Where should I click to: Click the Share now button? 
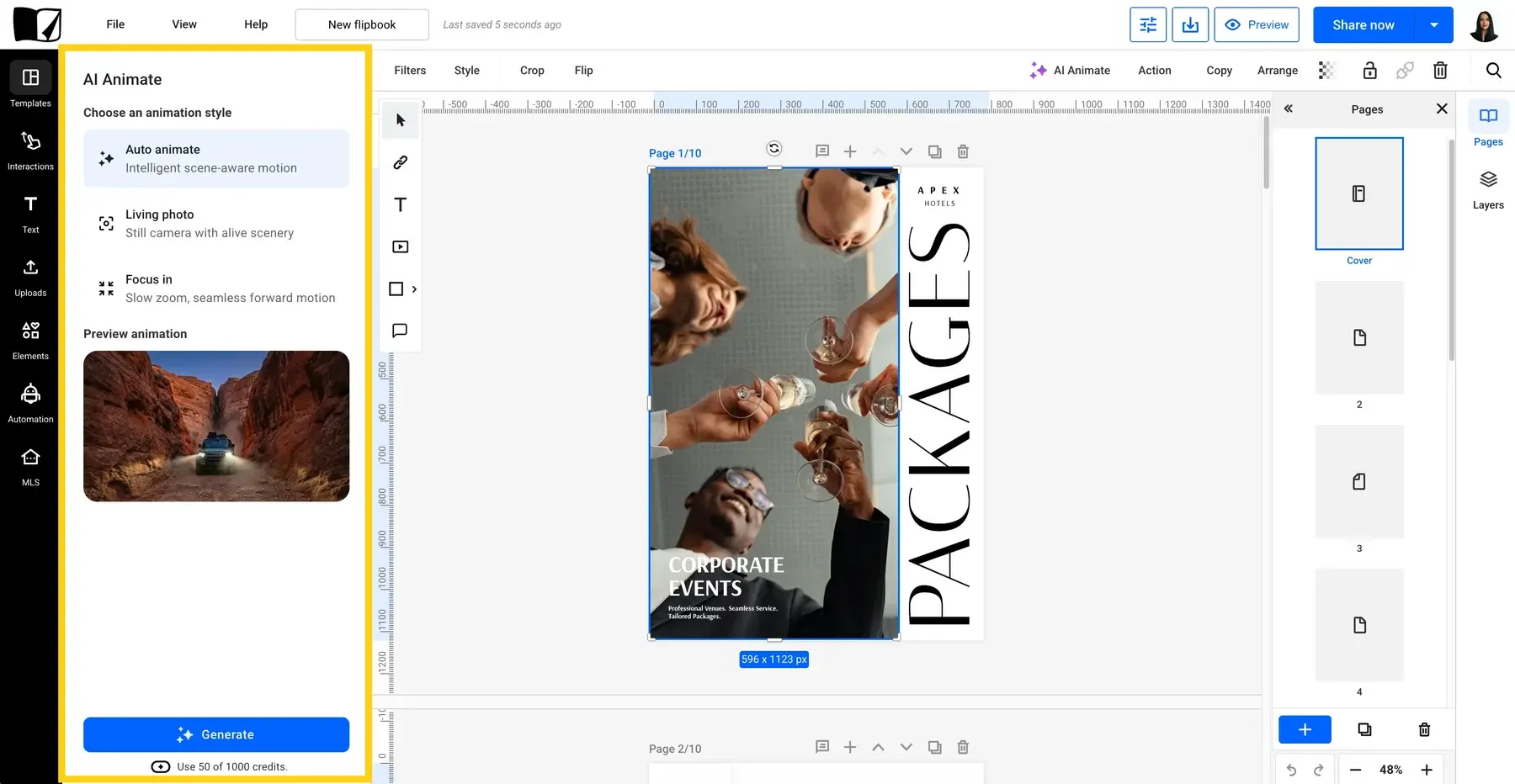[x=1363, y=25]
